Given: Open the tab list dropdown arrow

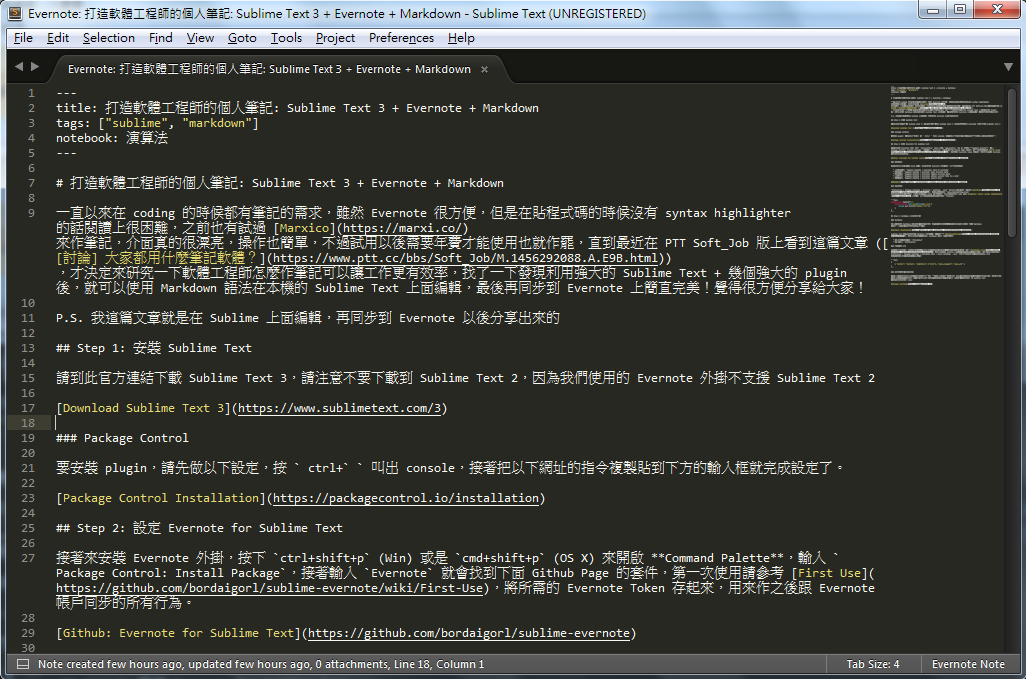Looking at the screenshot, I should [x=1008, y=67].
